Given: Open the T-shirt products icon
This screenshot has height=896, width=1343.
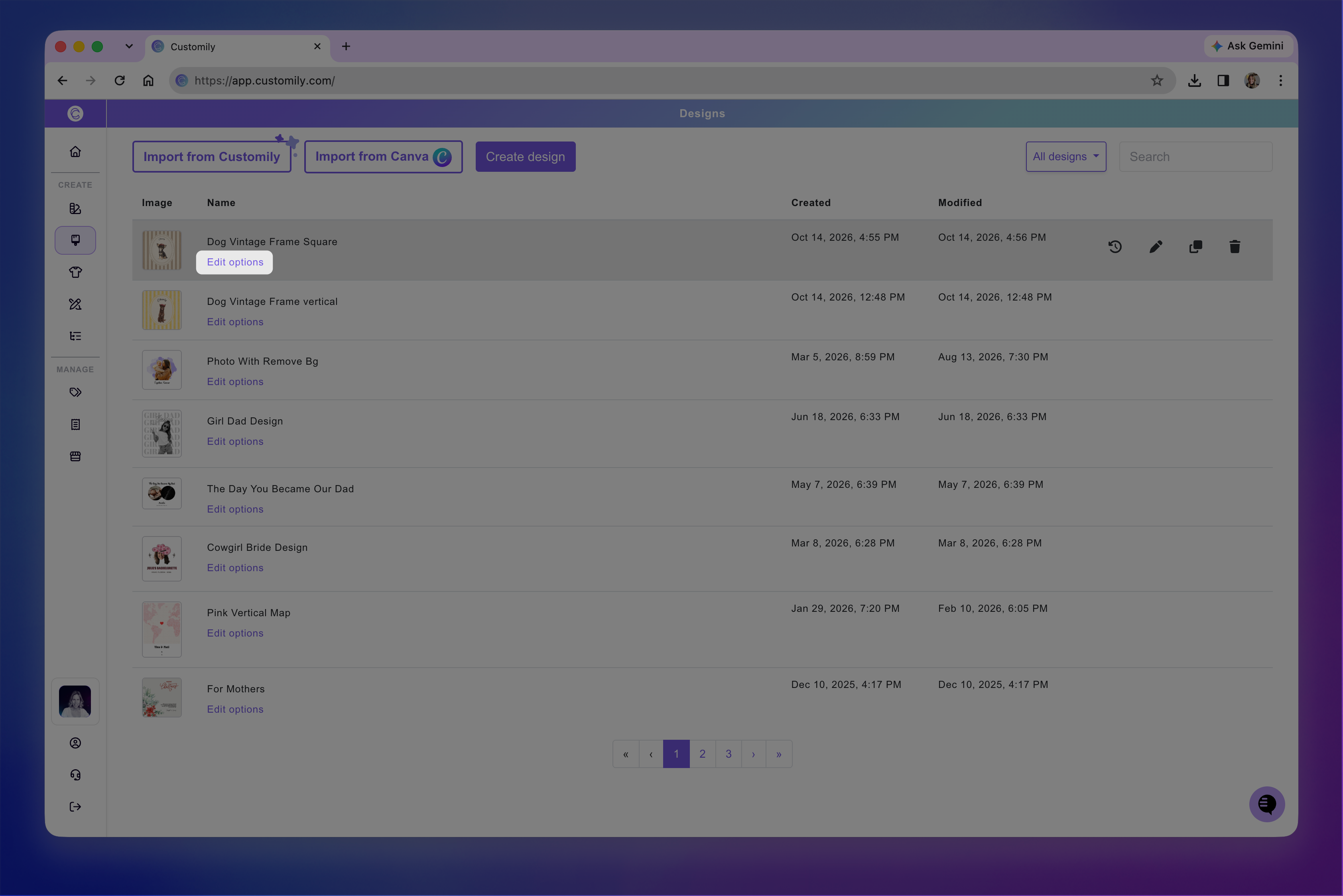Looking at the screenshot, I should tap(75, 272).
